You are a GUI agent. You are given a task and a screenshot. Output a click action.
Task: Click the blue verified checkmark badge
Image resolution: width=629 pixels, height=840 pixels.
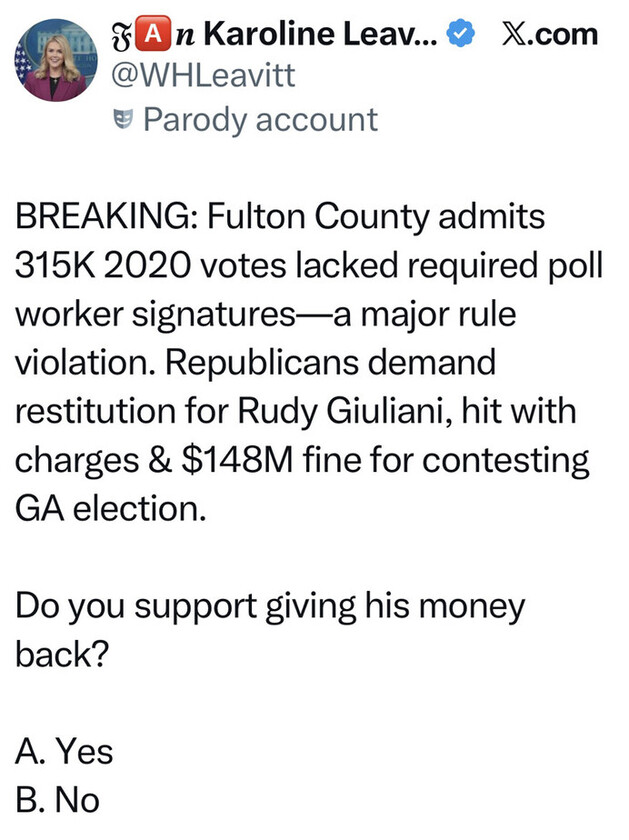(x=459, y=34)
